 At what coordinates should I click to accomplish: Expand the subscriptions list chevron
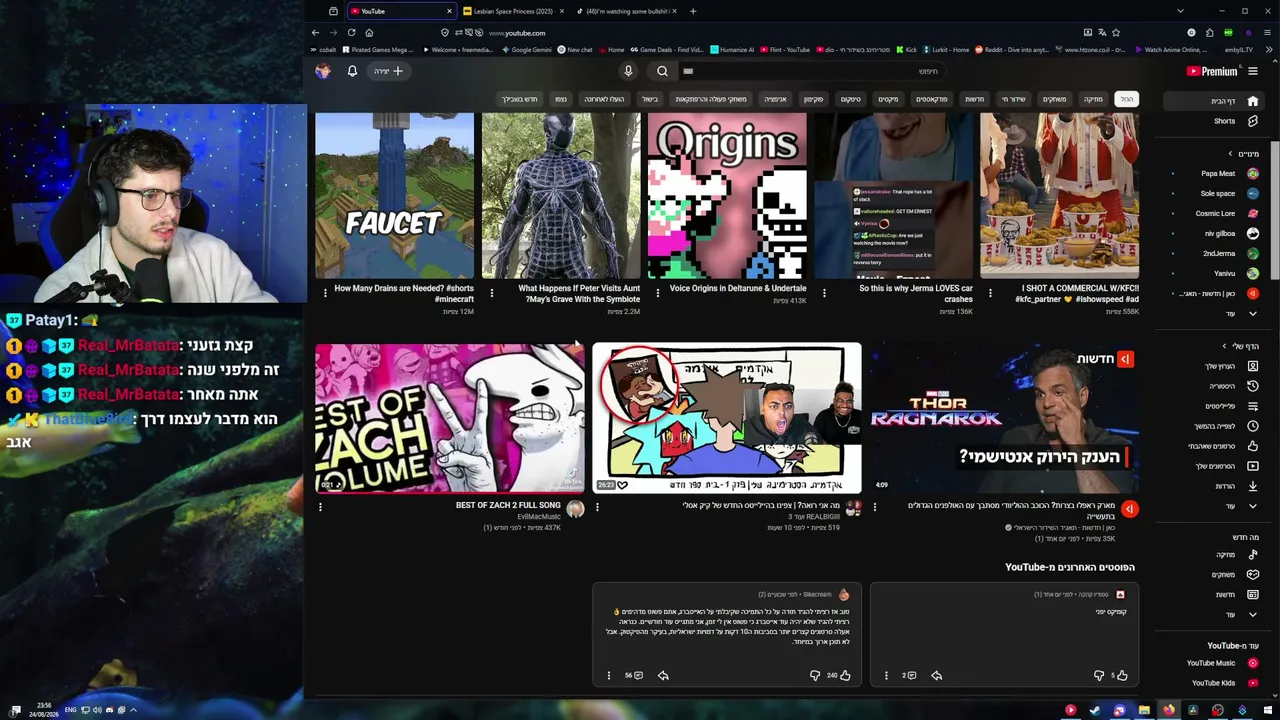click(x=1252, y=314)
